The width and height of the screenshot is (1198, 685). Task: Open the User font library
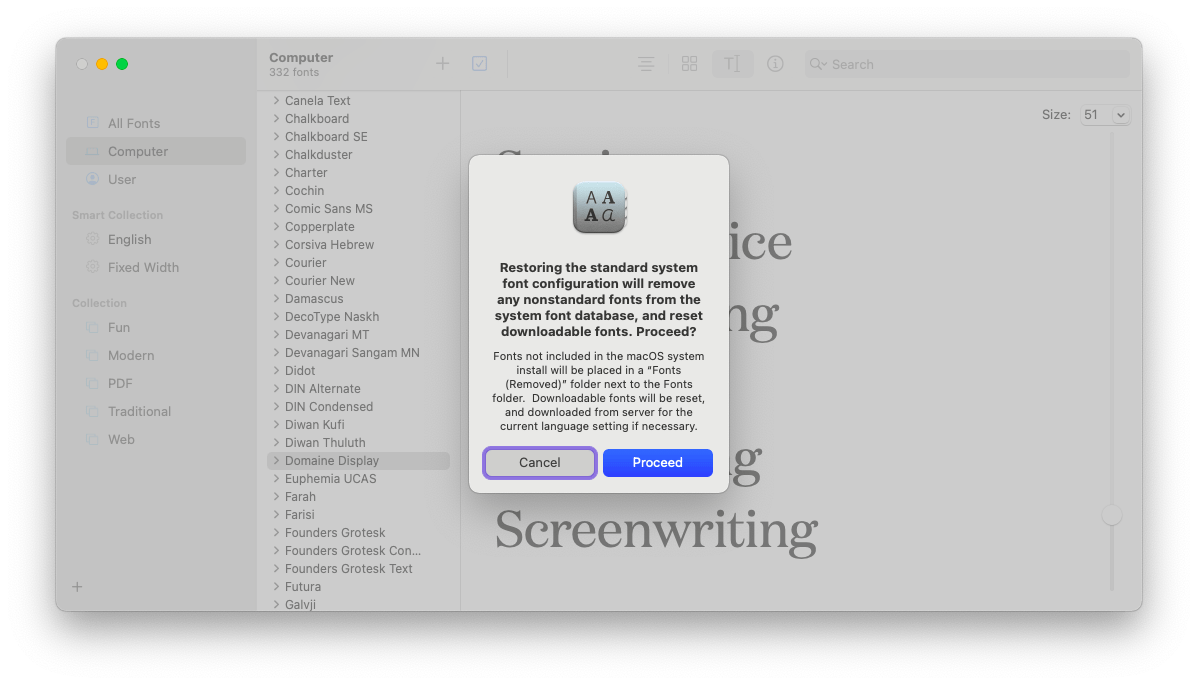point(123,179)
